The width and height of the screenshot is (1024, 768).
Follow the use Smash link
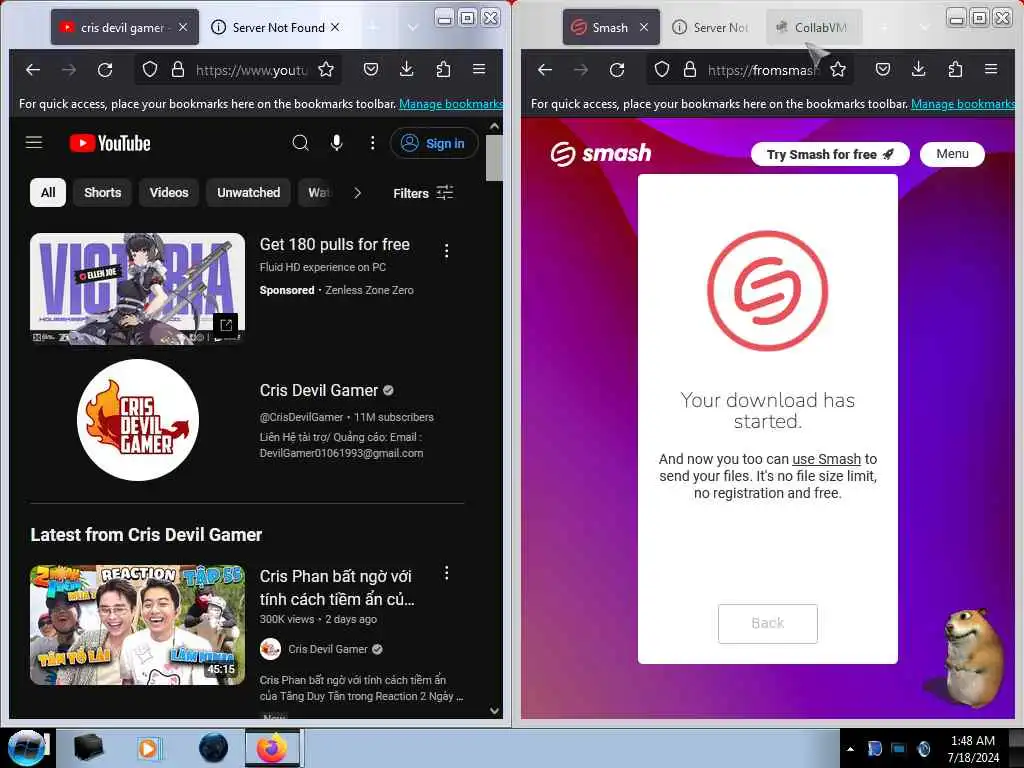click(826, 459)
